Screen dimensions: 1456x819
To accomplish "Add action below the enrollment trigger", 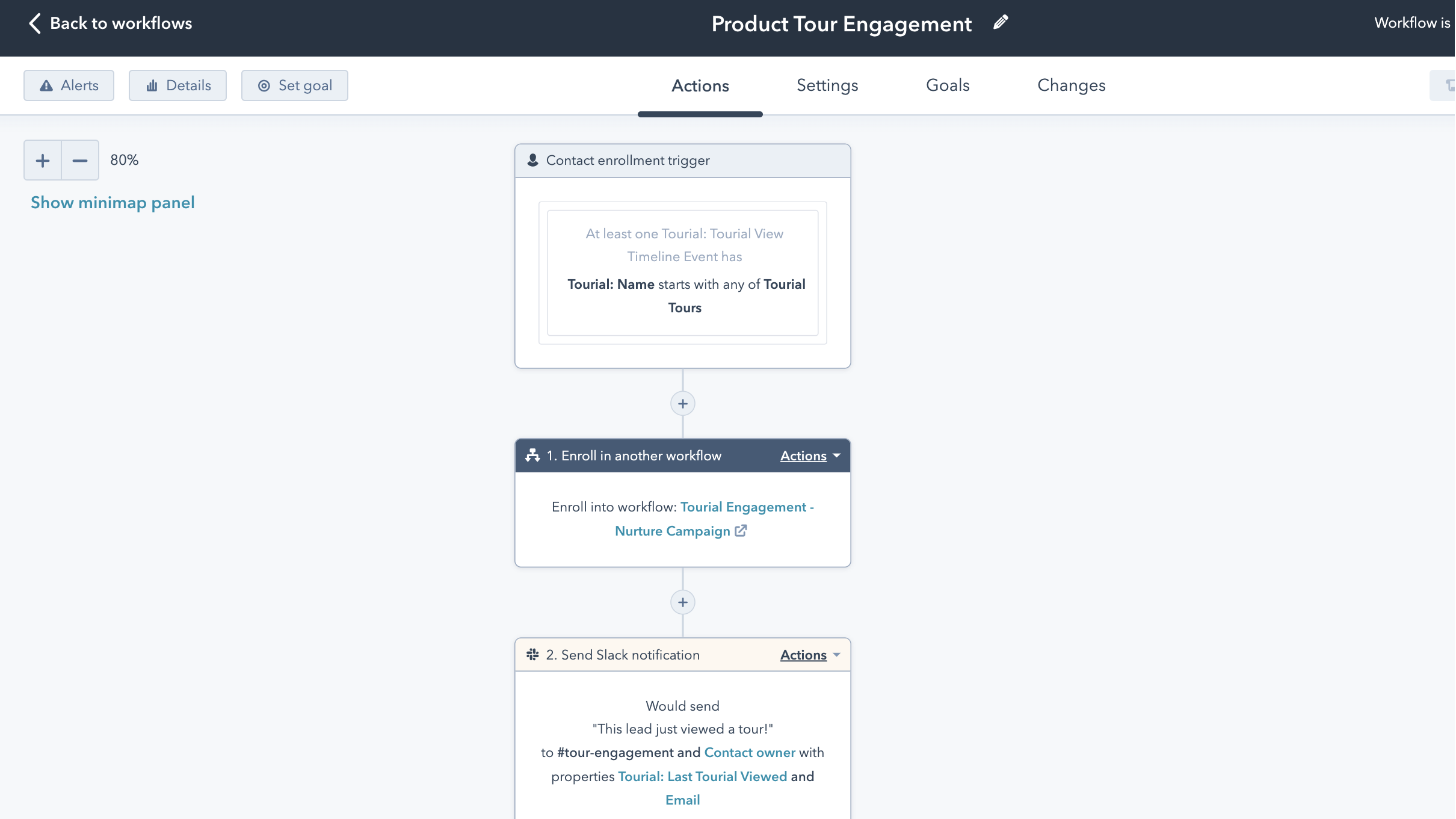I will (682, 404).
